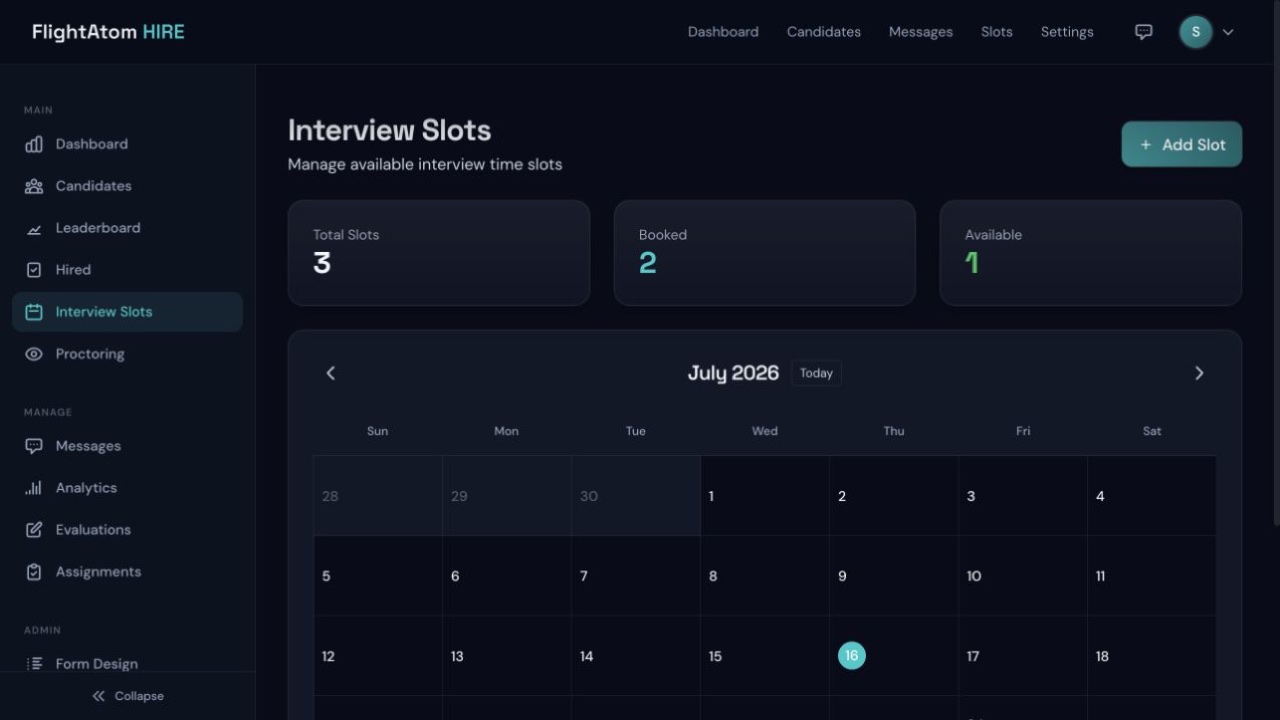The height and width of the screenshot is (720, 1280).
Task: Click the user avatar labeled S
Action: pyautogui.click(x=1196, y=32)
